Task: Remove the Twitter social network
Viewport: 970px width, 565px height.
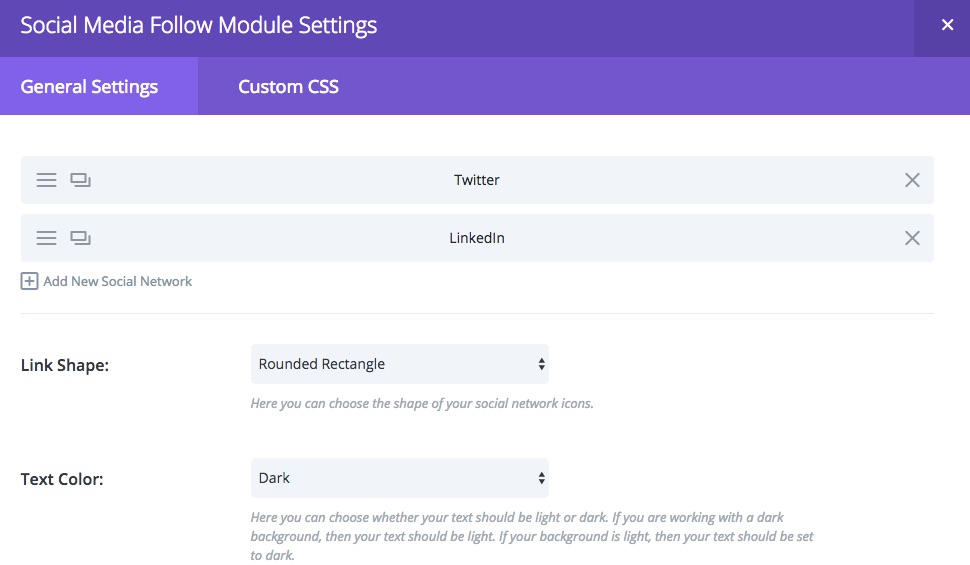Action: (912, 180)
